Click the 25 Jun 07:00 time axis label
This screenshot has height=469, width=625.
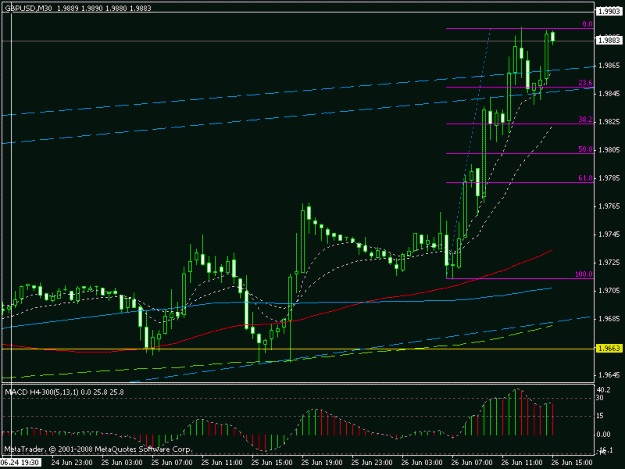pyautogui.click(x=172, y=463)
